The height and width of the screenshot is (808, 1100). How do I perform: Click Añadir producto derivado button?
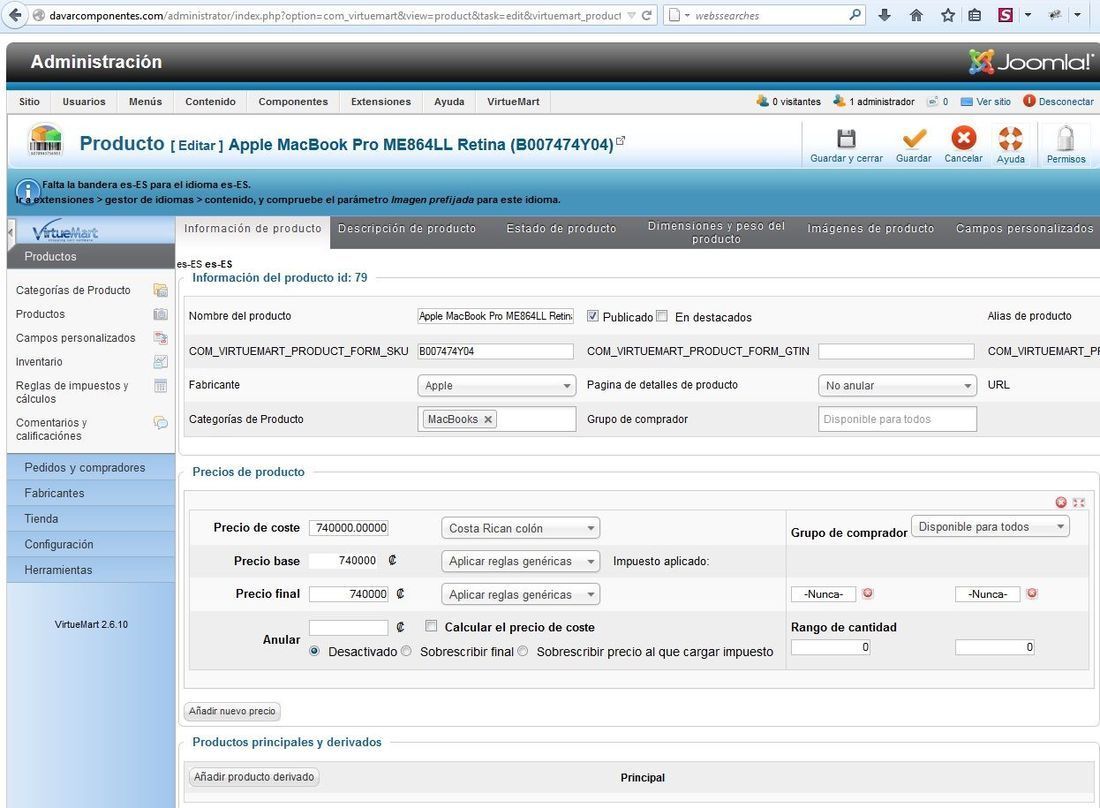point(254,777)
